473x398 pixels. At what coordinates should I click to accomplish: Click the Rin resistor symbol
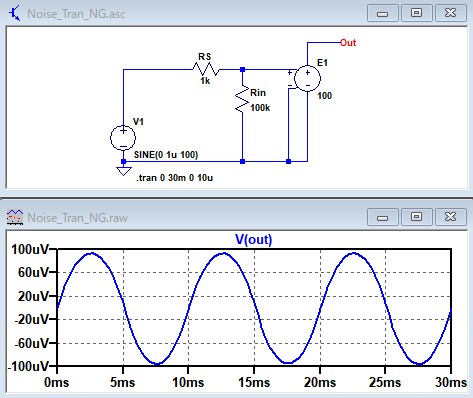tap(242, 99)
